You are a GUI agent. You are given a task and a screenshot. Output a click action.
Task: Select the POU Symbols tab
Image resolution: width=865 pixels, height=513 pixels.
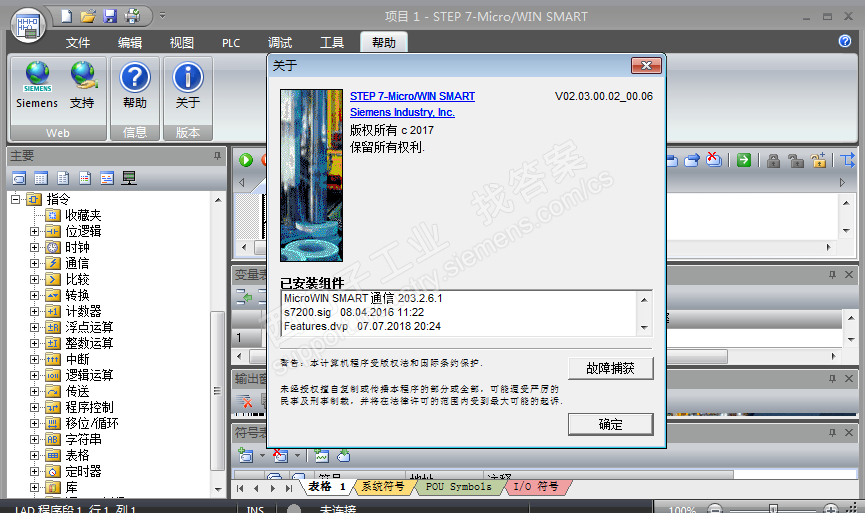458,487
